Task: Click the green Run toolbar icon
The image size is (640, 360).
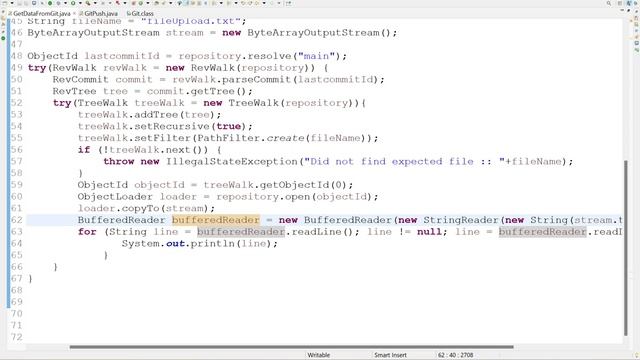Action: (73, 3)
